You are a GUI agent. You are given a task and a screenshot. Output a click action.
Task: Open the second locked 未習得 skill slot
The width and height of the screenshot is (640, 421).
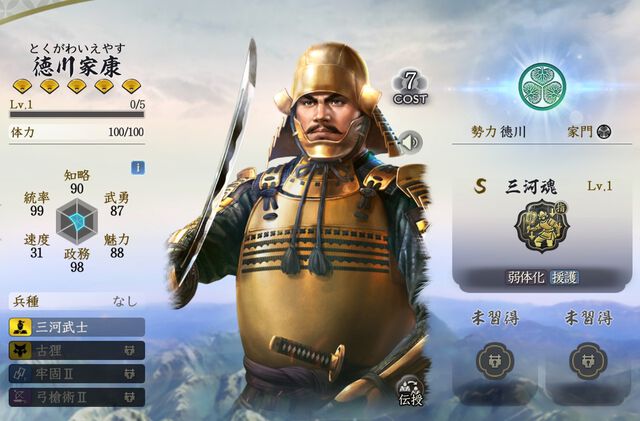pyautogui.click(x=588, y=361)
